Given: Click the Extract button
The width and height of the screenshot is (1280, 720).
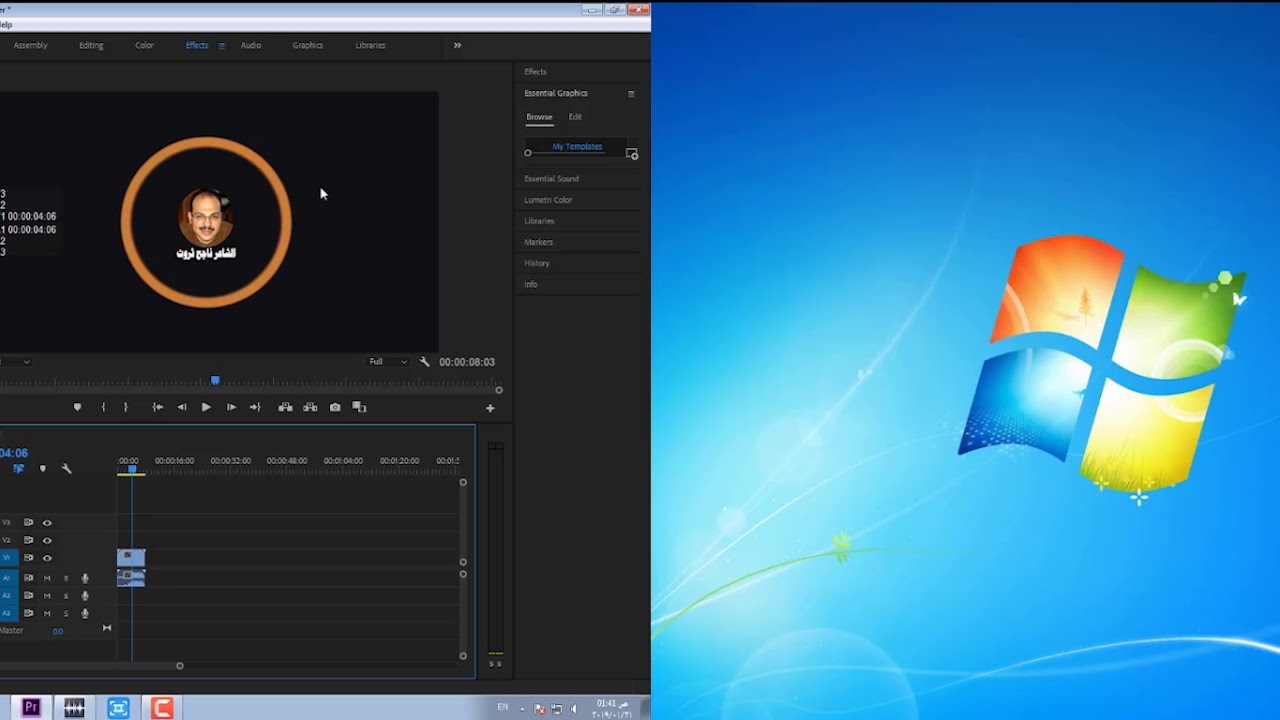Looking at the screenshot, I should coord(310,407).
